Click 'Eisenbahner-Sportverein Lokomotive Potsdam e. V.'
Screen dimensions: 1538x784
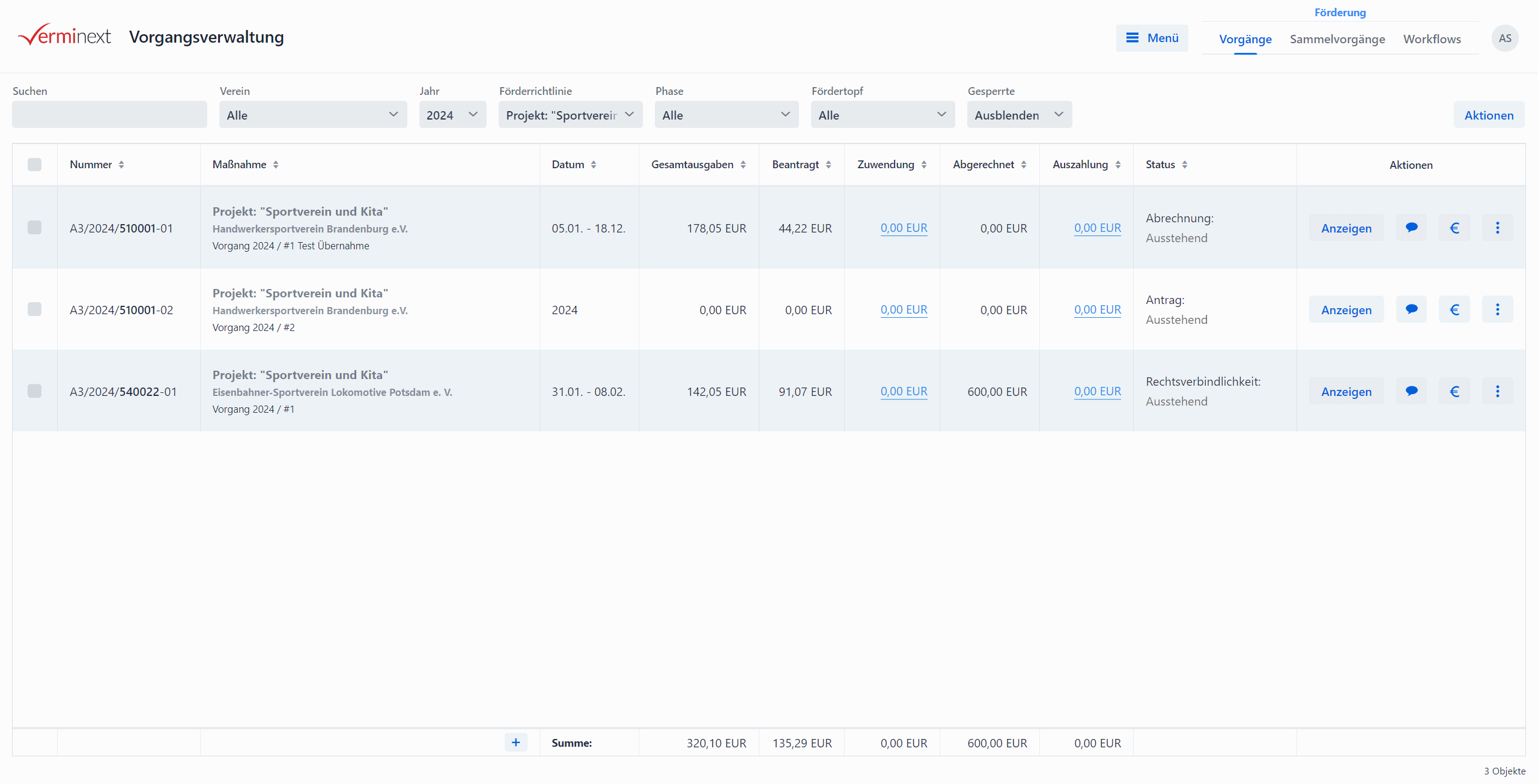pyautogui.click(x=332, y=392)
